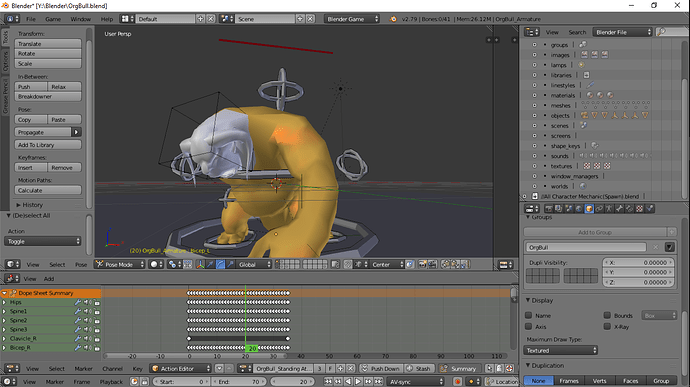
Task: Collapse the Dope Sheet Summary row
Action: point(4,293)
